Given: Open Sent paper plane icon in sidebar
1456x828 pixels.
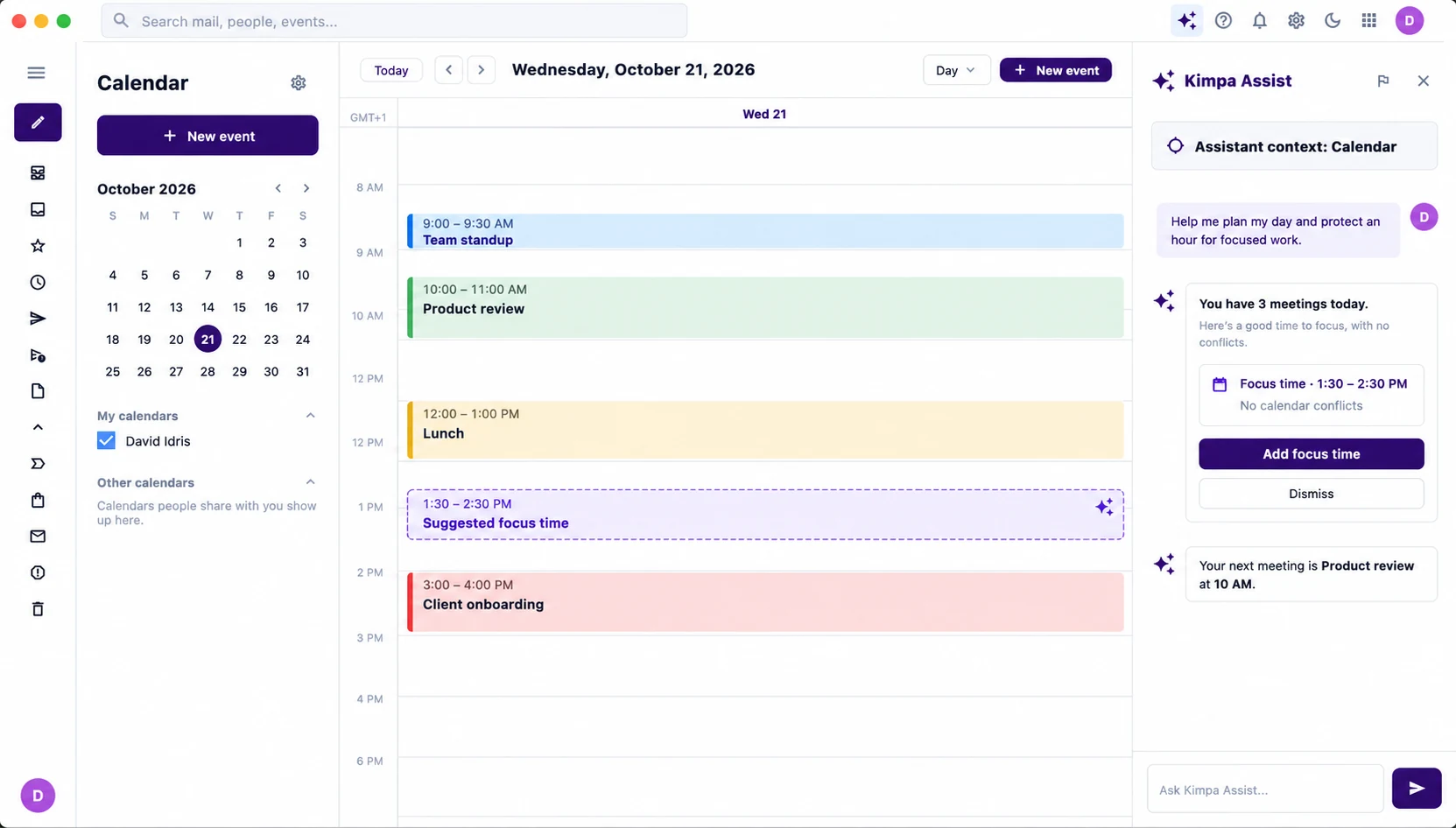Looking at the screenshot, I should [x=38, y=319].
